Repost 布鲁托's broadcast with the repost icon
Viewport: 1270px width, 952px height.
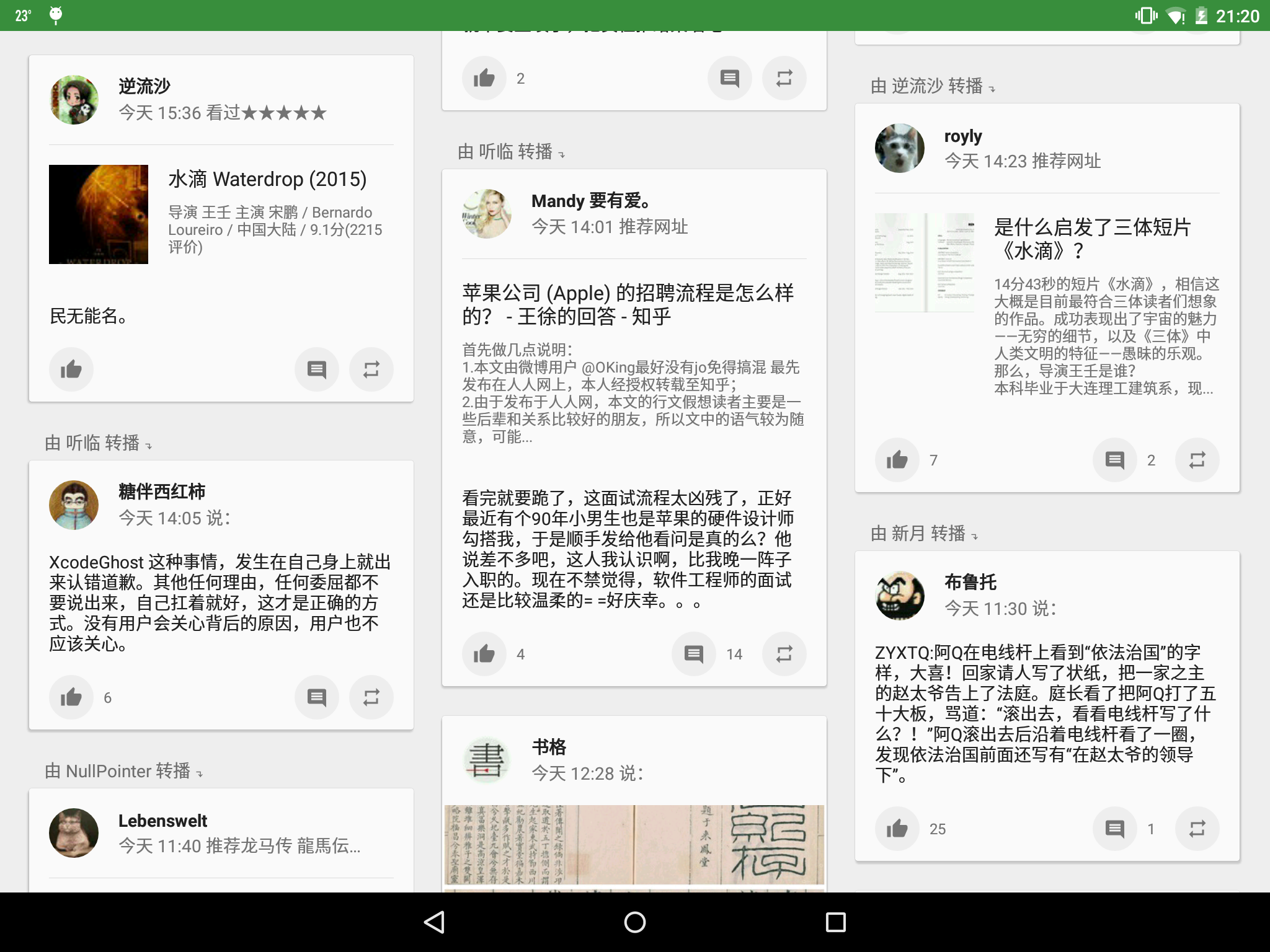pyautogui.click(x=1197, y=828)
